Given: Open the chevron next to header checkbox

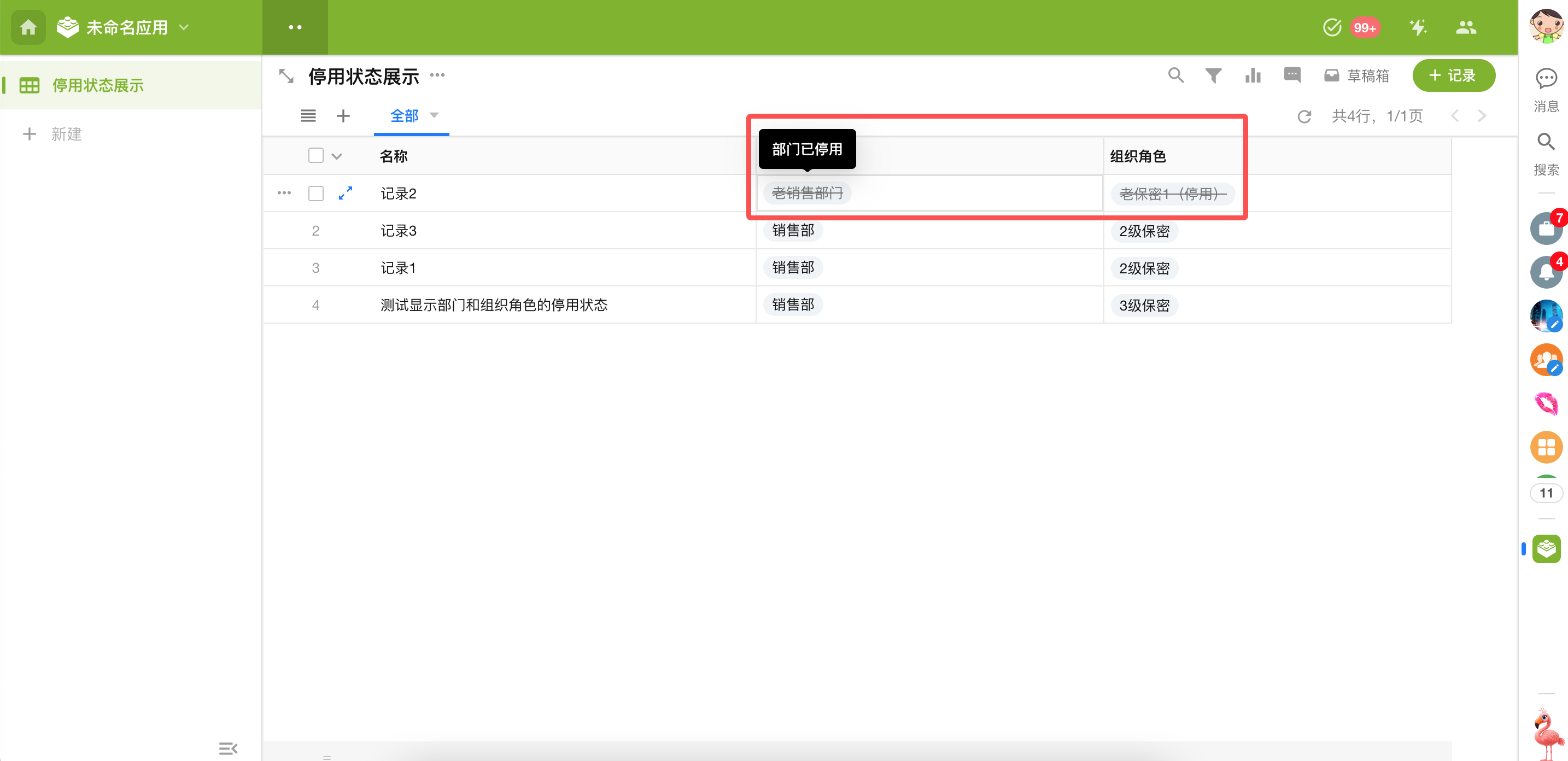Looking at the screenshot, I should 337,156.
